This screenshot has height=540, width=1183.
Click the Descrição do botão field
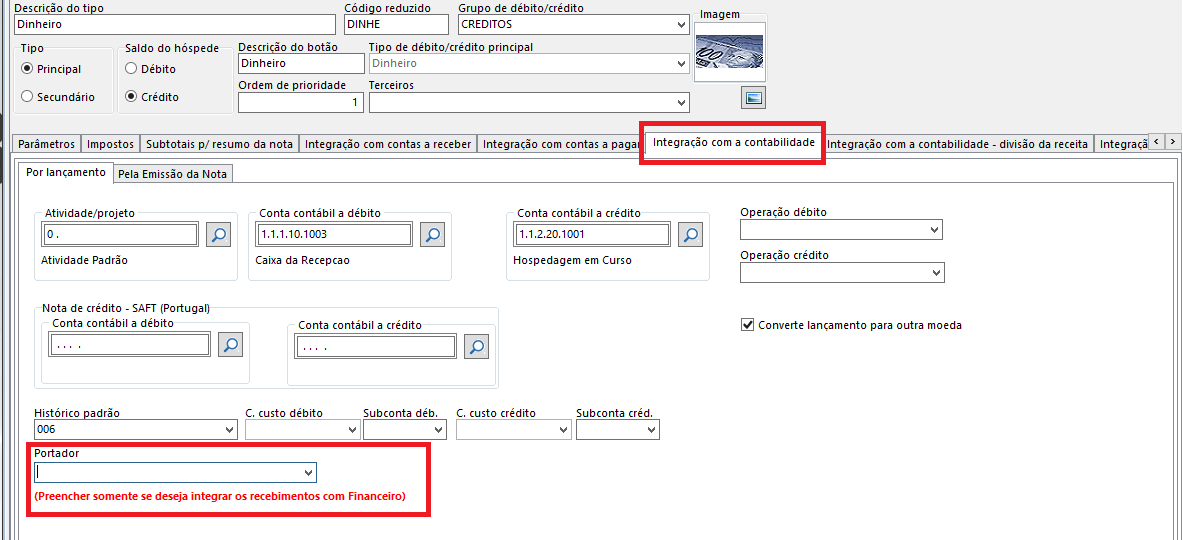301,63
